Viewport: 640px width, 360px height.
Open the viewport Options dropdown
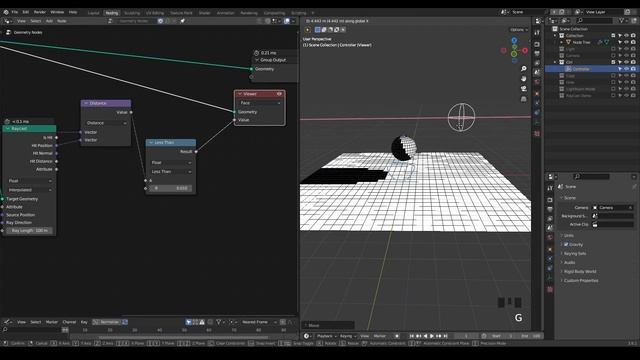(519, 30)
